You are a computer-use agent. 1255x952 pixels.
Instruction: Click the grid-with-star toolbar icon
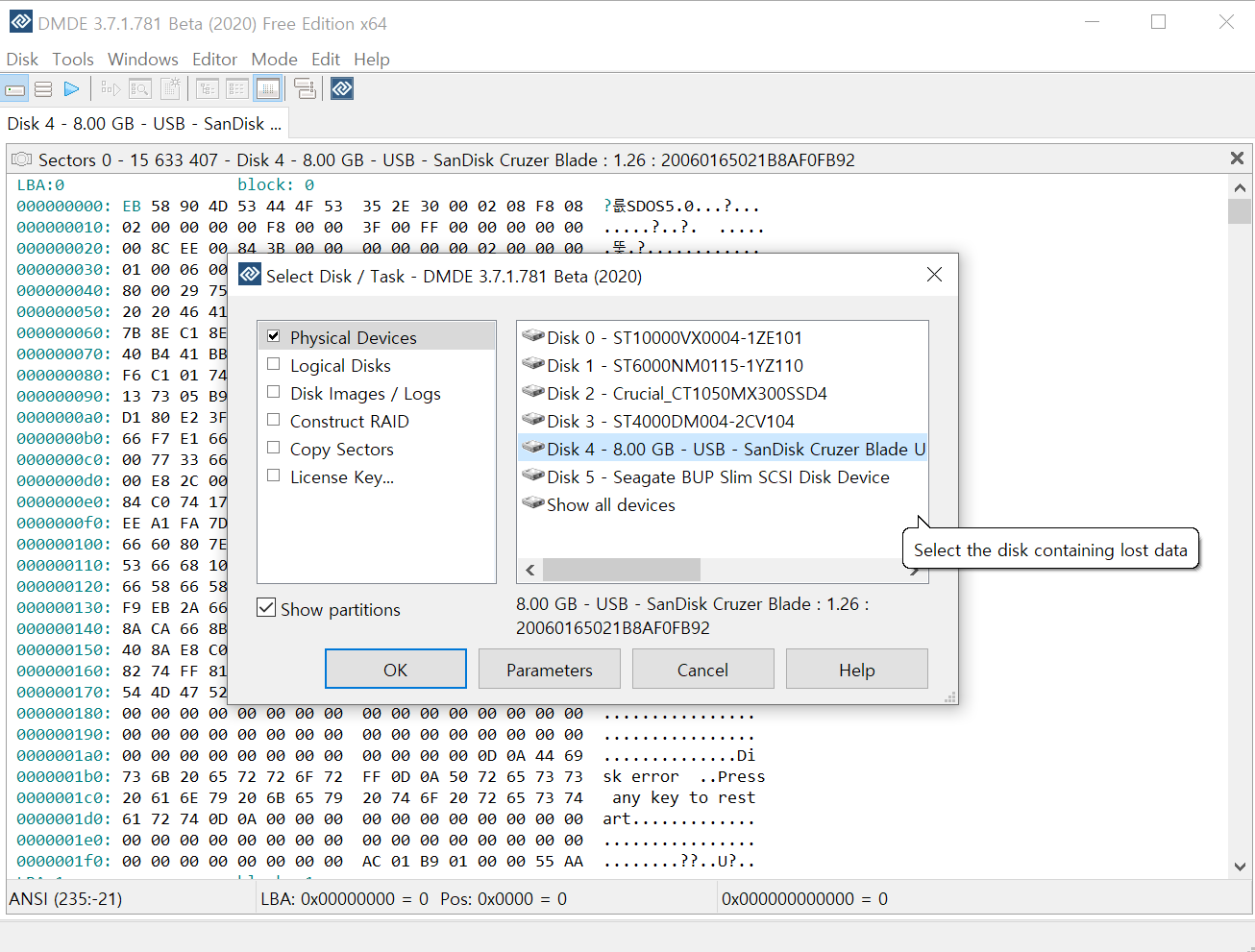coord(171,89)
